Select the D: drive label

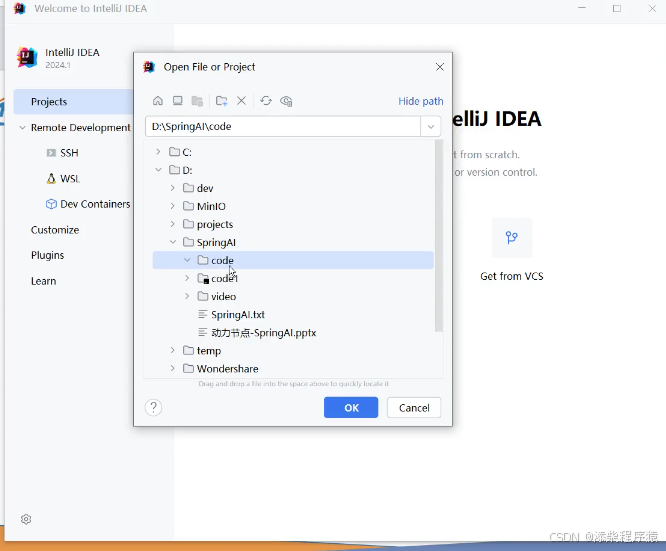(x=187, y=170)
